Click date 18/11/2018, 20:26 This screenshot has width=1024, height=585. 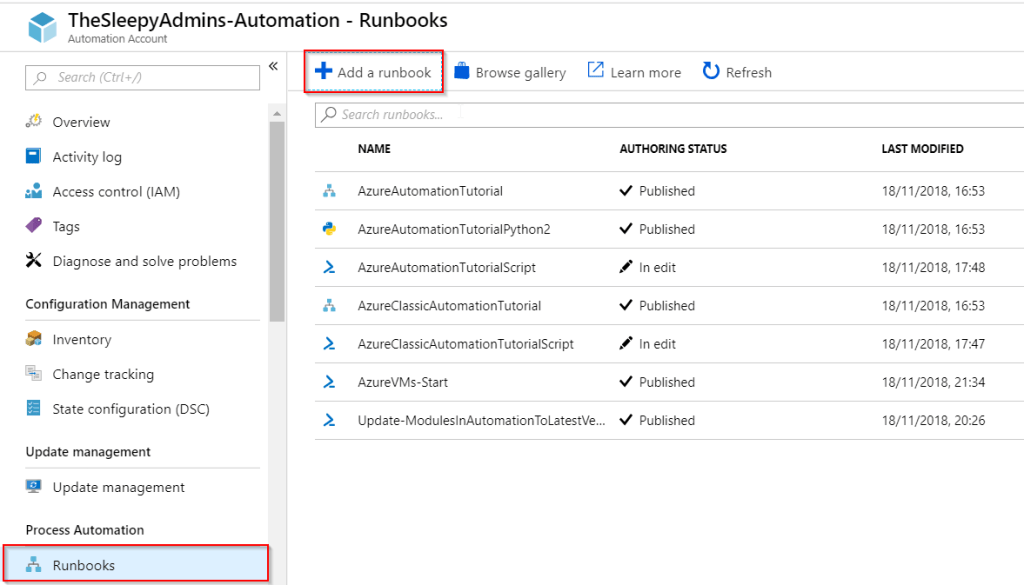point(933,420)
